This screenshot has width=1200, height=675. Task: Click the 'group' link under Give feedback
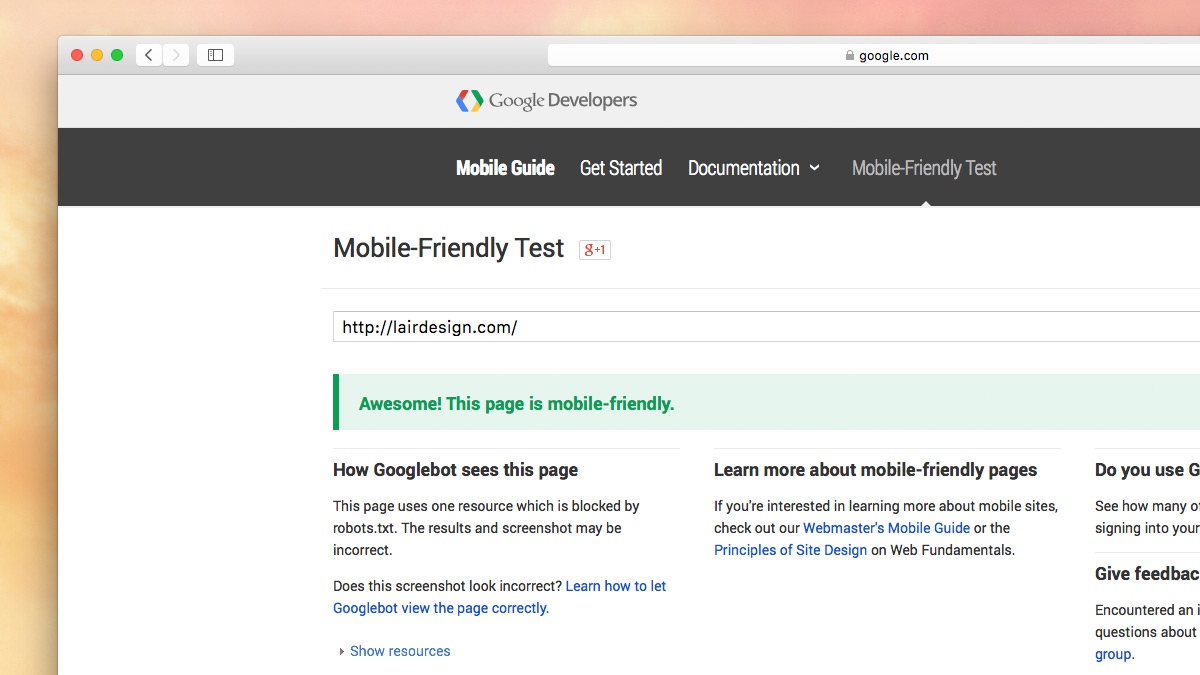(1113, 654)
